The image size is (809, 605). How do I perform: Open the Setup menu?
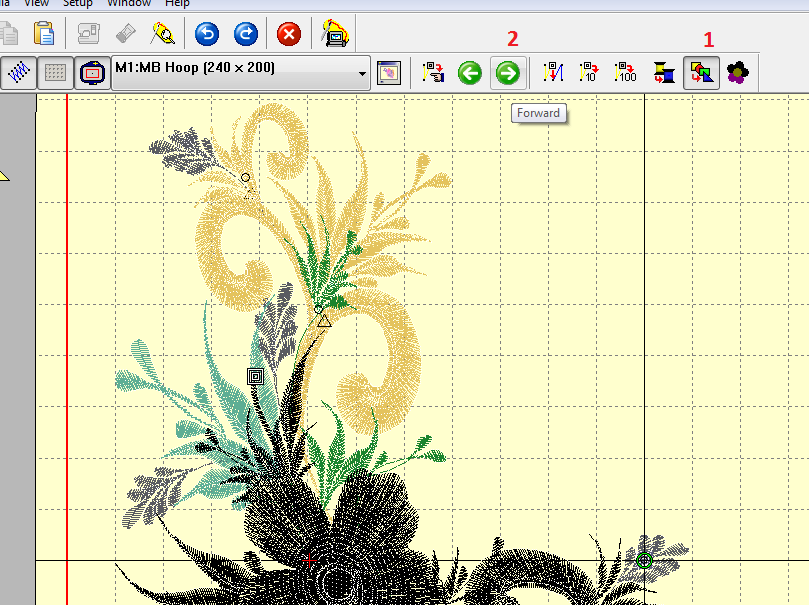78,4
